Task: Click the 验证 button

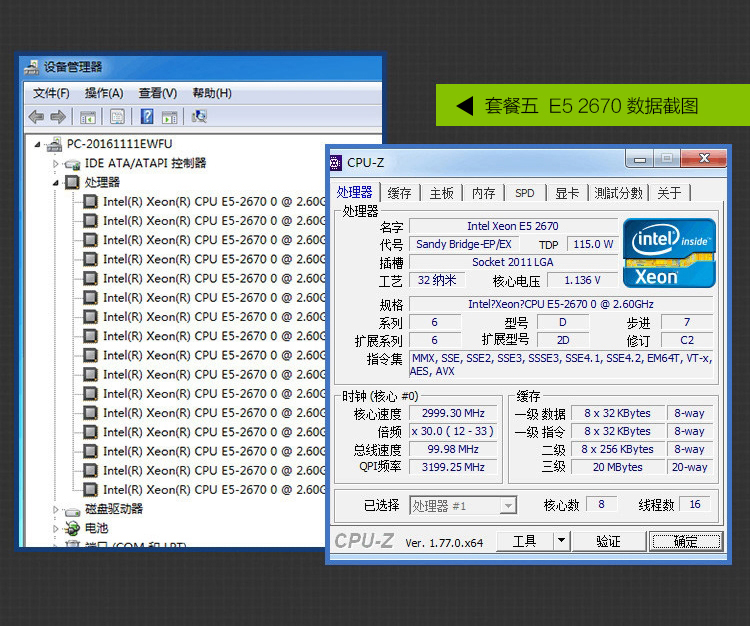Action: coord(608,541)
